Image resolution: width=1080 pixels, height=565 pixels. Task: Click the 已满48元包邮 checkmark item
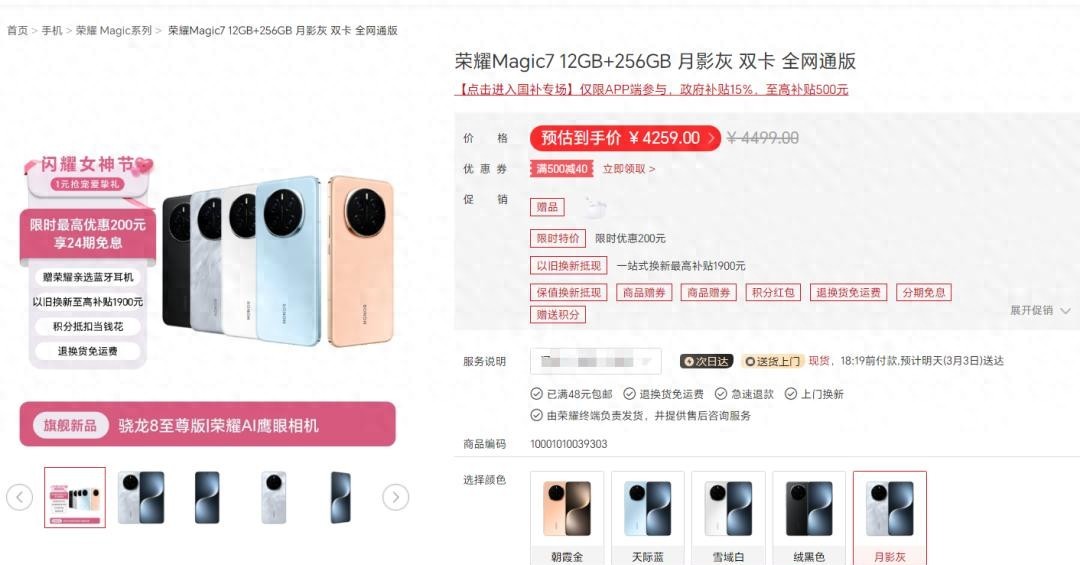pos(571,394)
